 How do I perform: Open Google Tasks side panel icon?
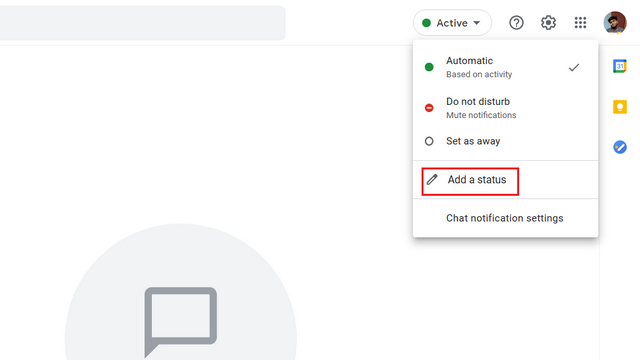[x=620, y=147]
